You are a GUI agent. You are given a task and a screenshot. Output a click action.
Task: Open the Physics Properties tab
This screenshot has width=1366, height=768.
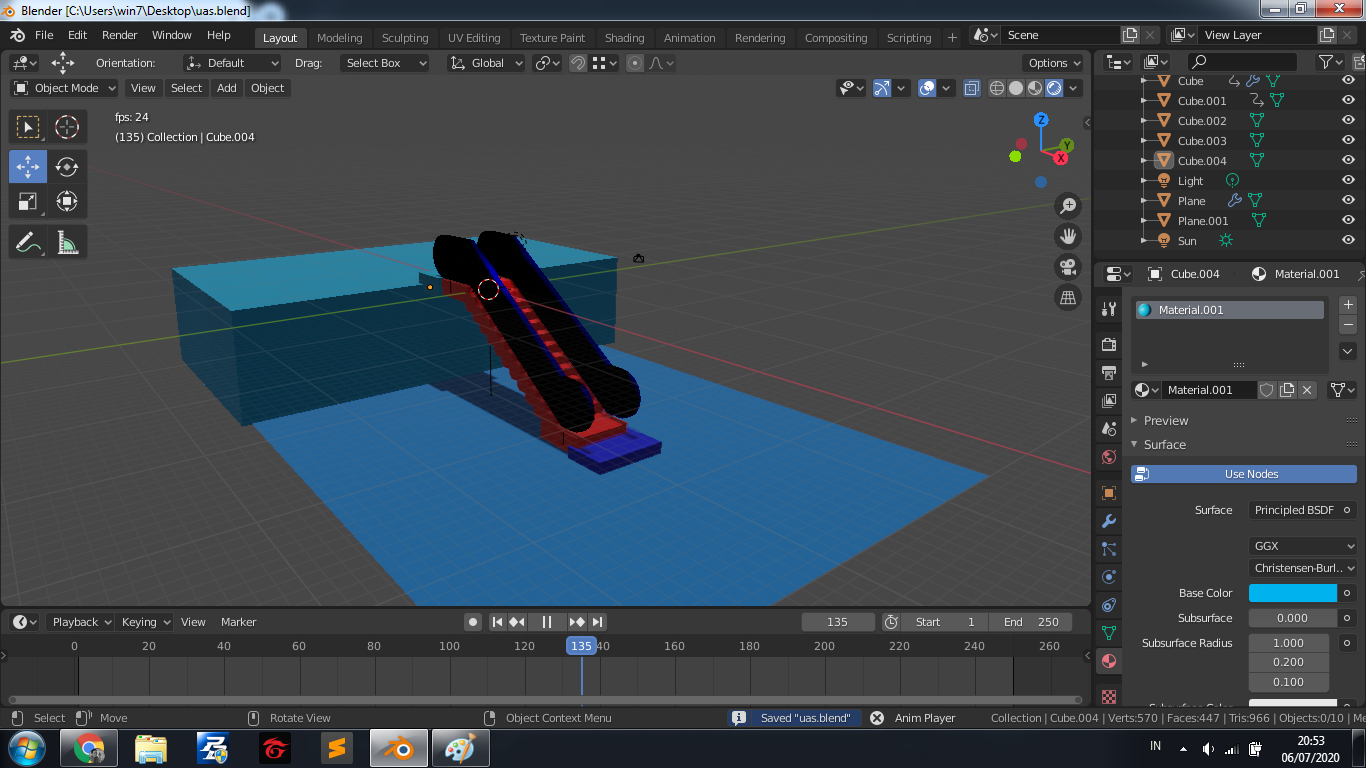coord(1108,577)
